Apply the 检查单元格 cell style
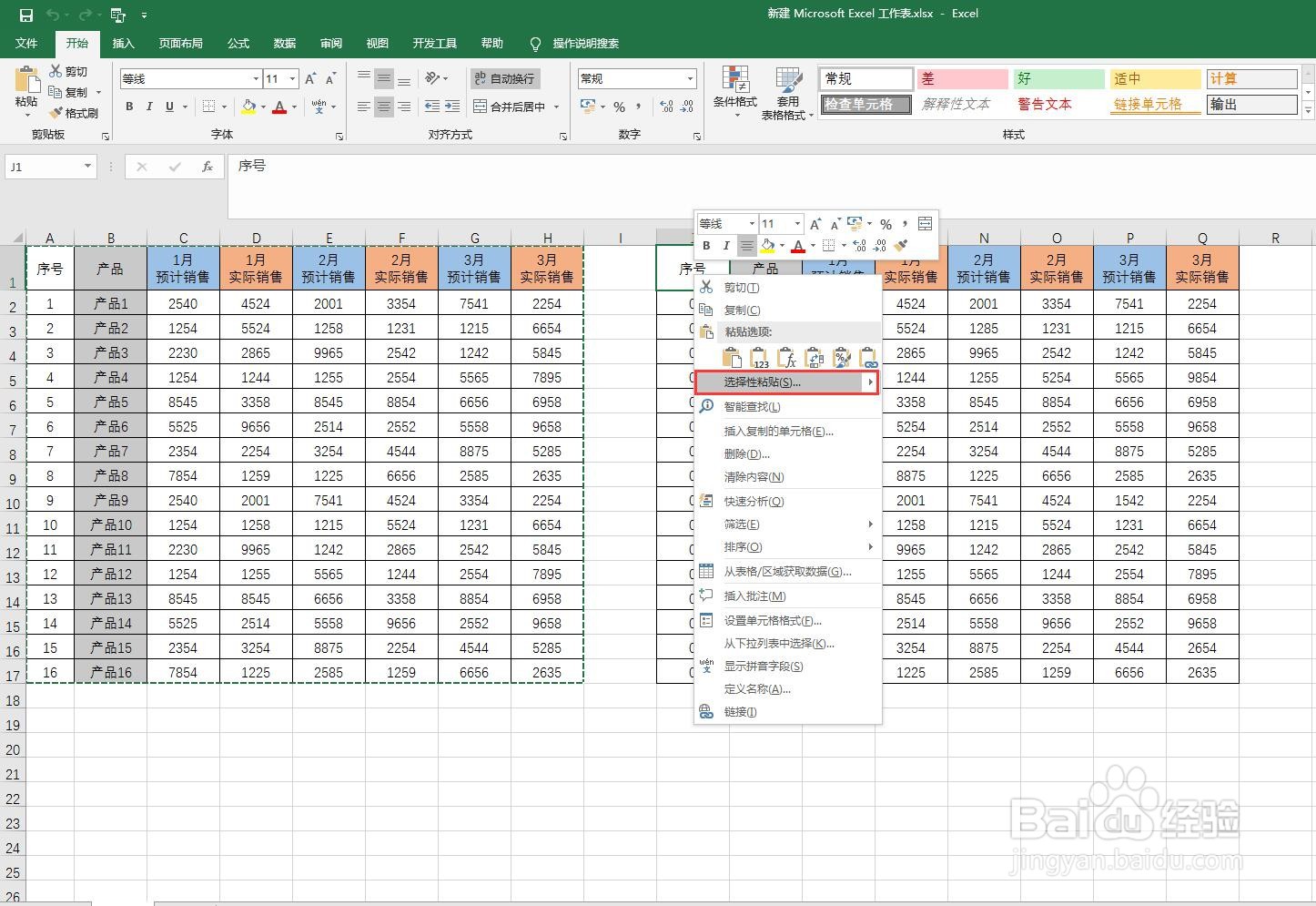Screen dimensions: 1316x906 [x=866, y=105]
